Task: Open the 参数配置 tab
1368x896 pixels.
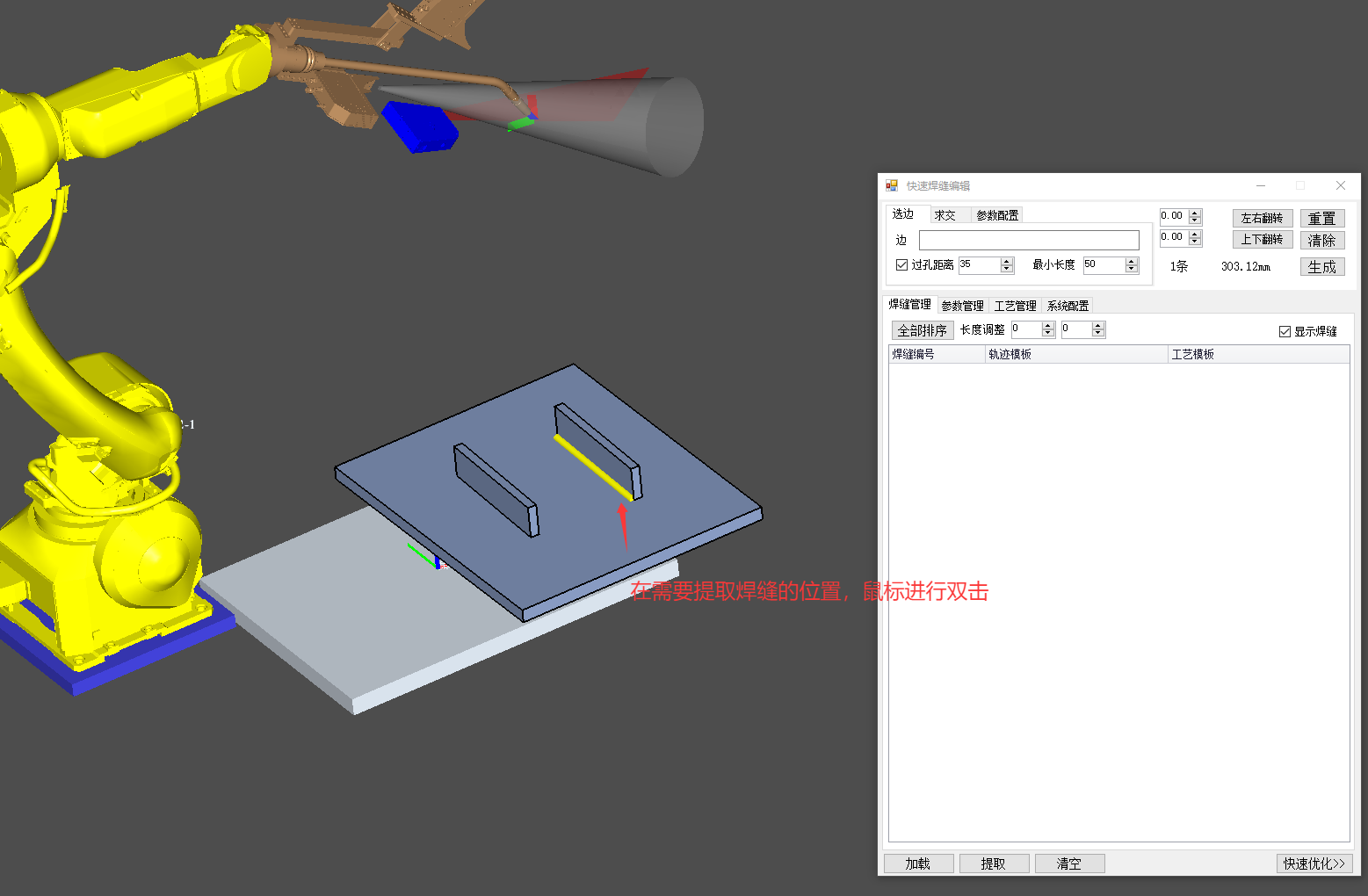Action: click(x=997, y=215)
